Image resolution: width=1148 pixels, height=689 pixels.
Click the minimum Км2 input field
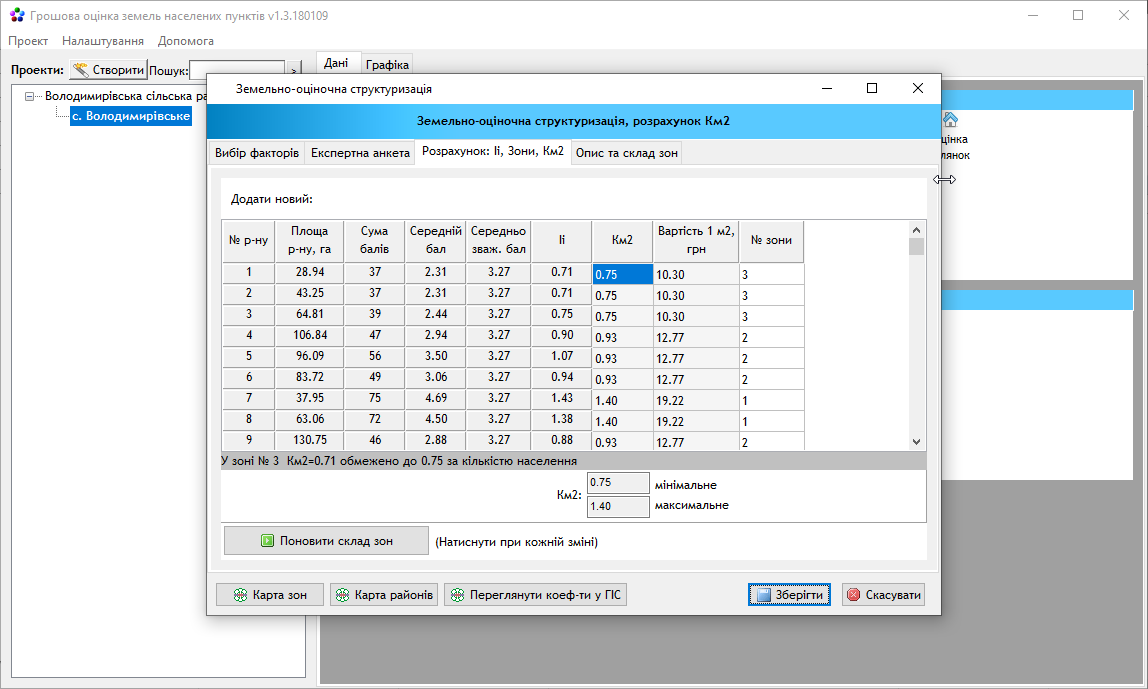click(x=618, y=483)
